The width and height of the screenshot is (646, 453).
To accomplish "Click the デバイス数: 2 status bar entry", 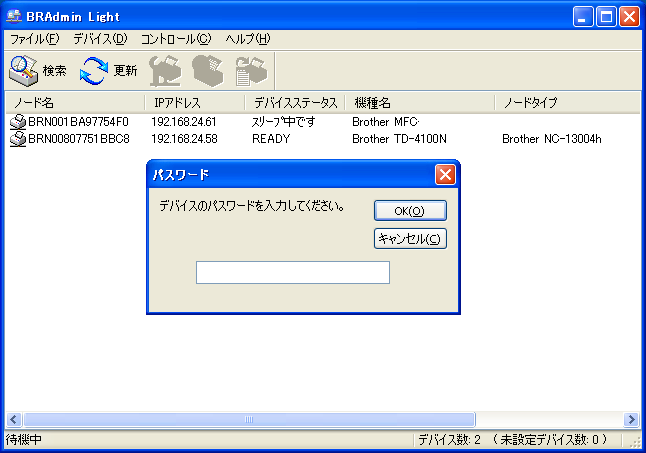I will [x=449, y=440].
